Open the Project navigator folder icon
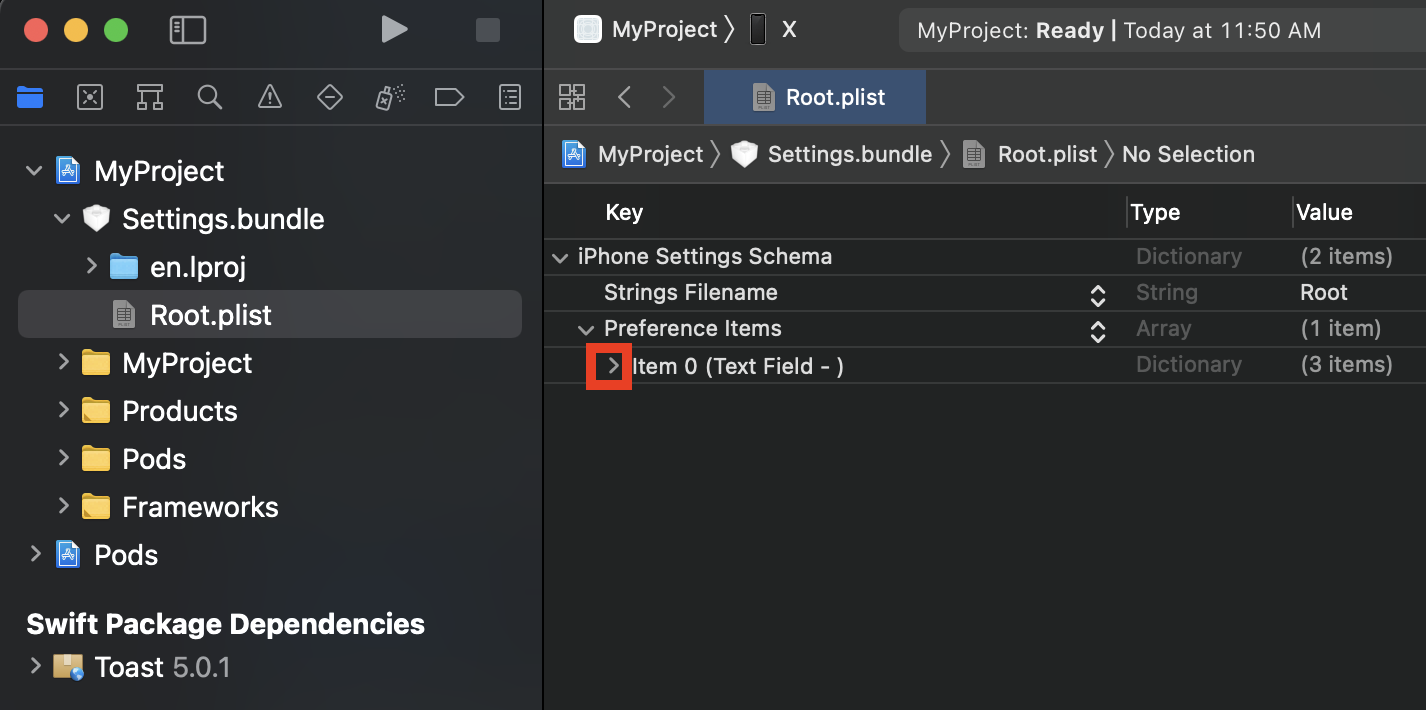Viewport: 1426px width, 710px height. coord(30,97)
